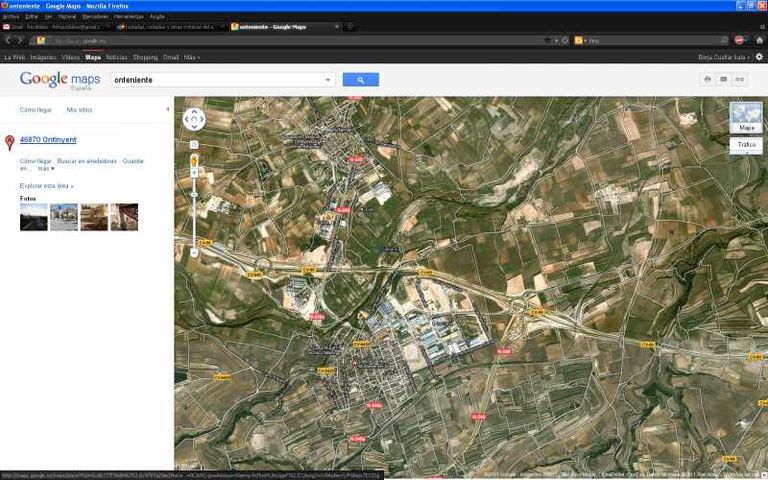This screenshot has width=768, height=480.
Task: Open the Imágenes tab in Google bar
Action: pos(43,57)
